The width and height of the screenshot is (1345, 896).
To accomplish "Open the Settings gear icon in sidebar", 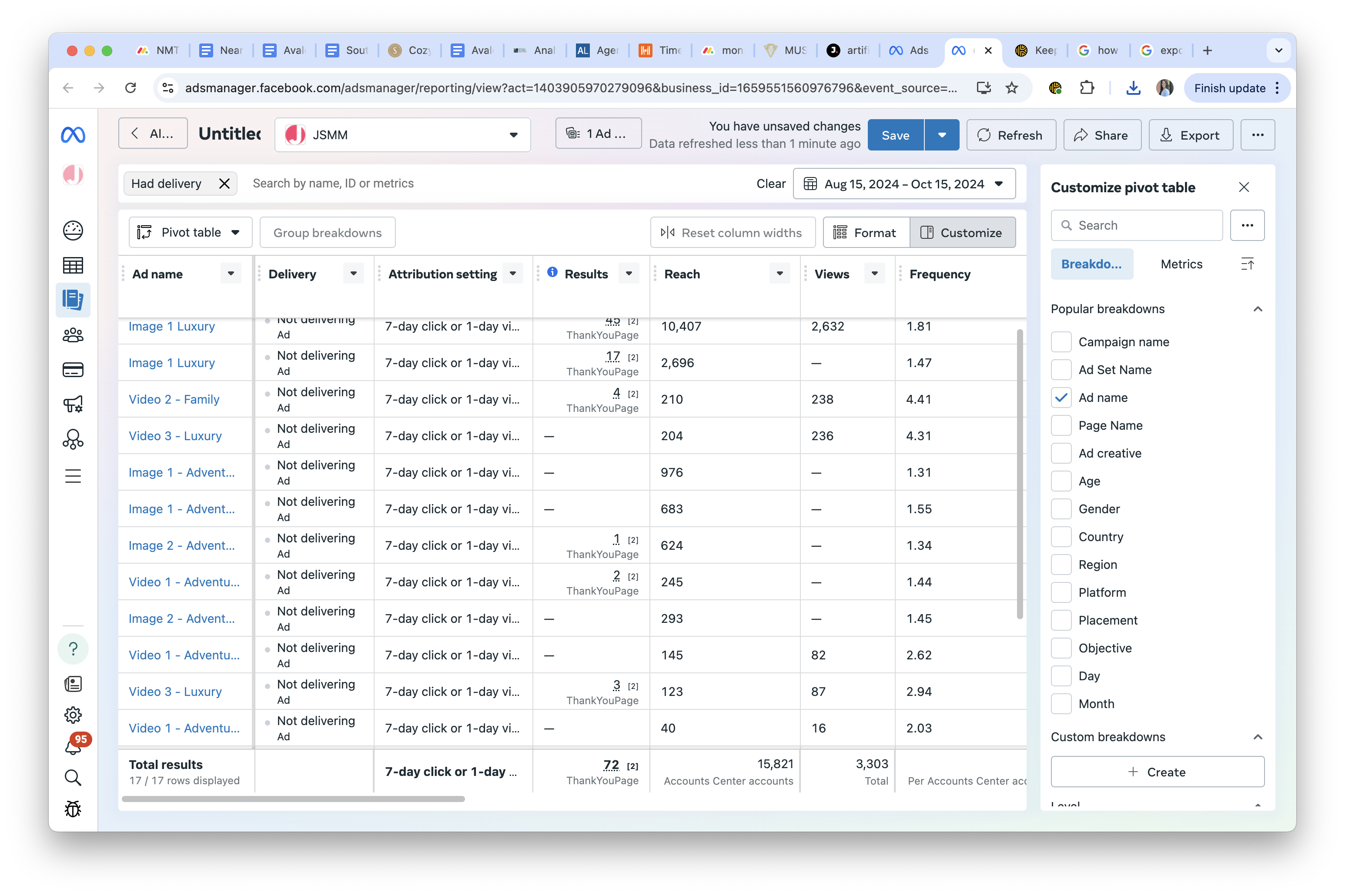I will pyautogui.click(x=73, y=715).
